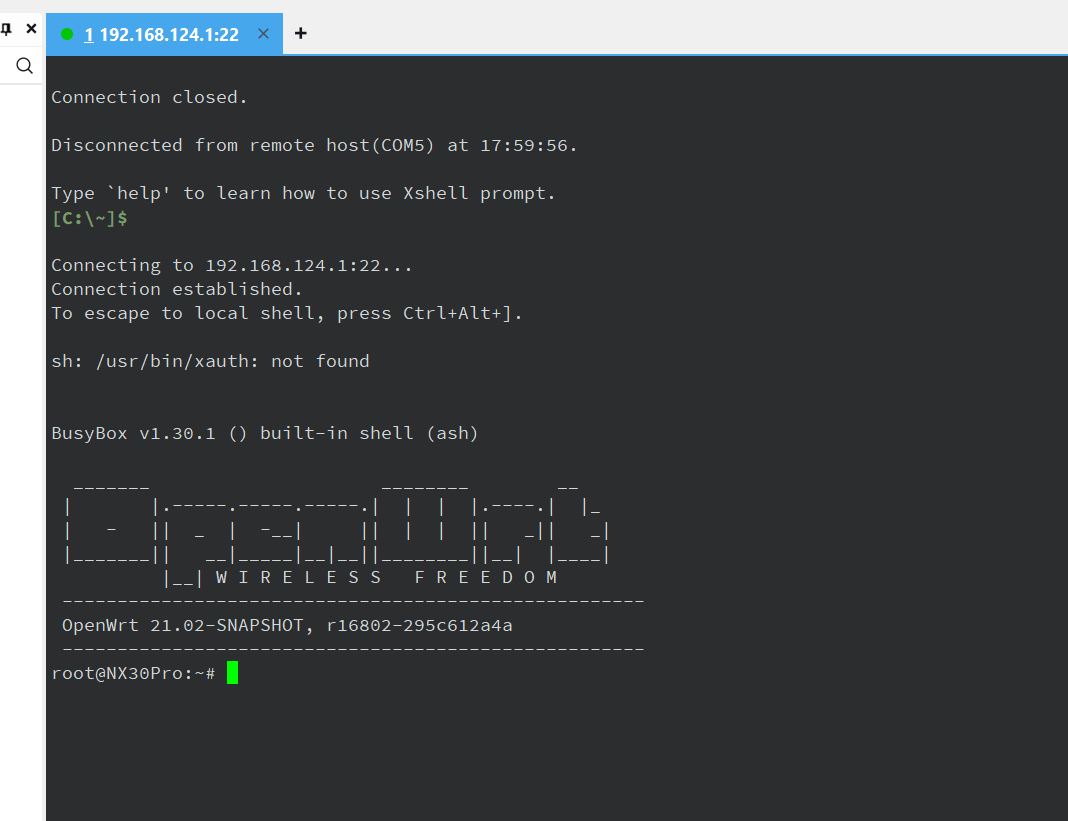Click the root@NX30Pro prompt text

(x=132, y=673)
